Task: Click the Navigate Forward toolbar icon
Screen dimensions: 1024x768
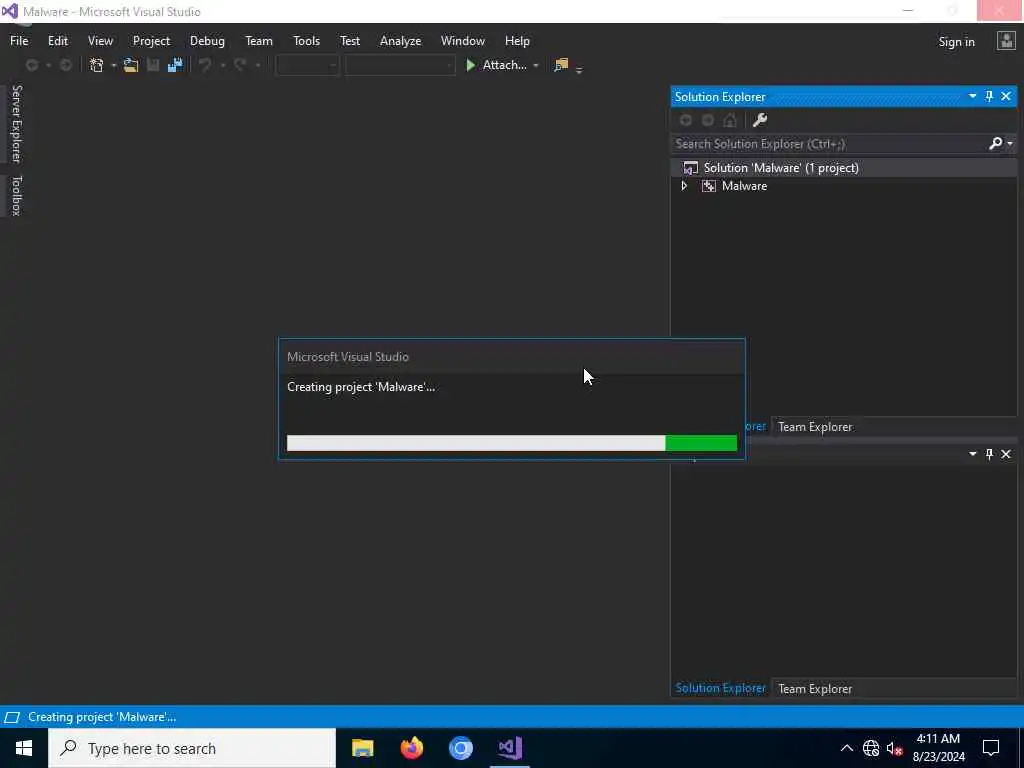Action: 66,65
